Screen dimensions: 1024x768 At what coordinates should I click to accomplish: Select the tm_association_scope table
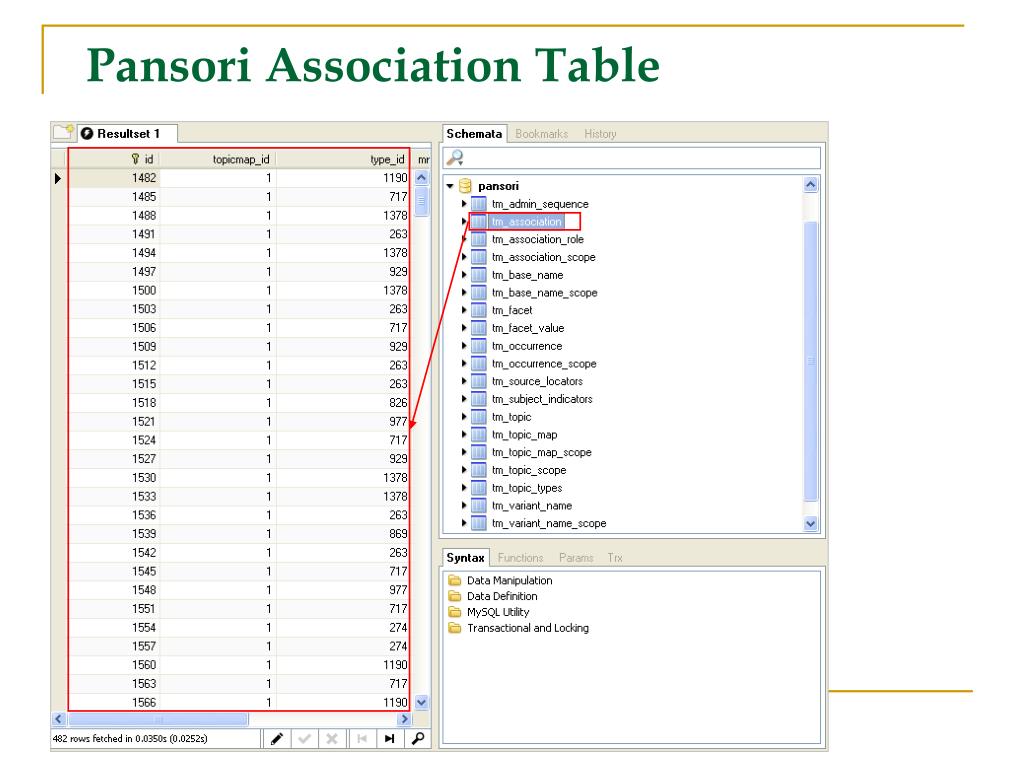point(543,257)
